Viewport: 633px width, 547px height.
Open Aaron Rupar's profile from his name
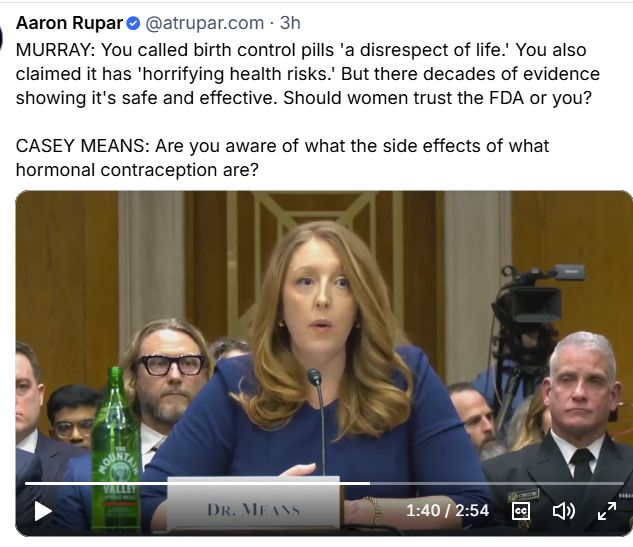pyautogui.click(x=69, y=23)
